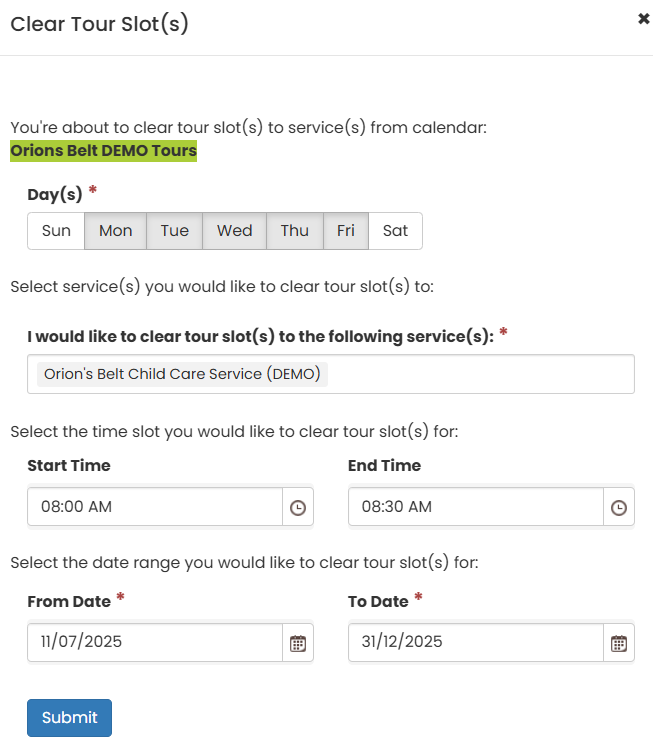Click the From Date 11/07/2025 field
The width and height of the screenshot is (653, 750).
155,643
